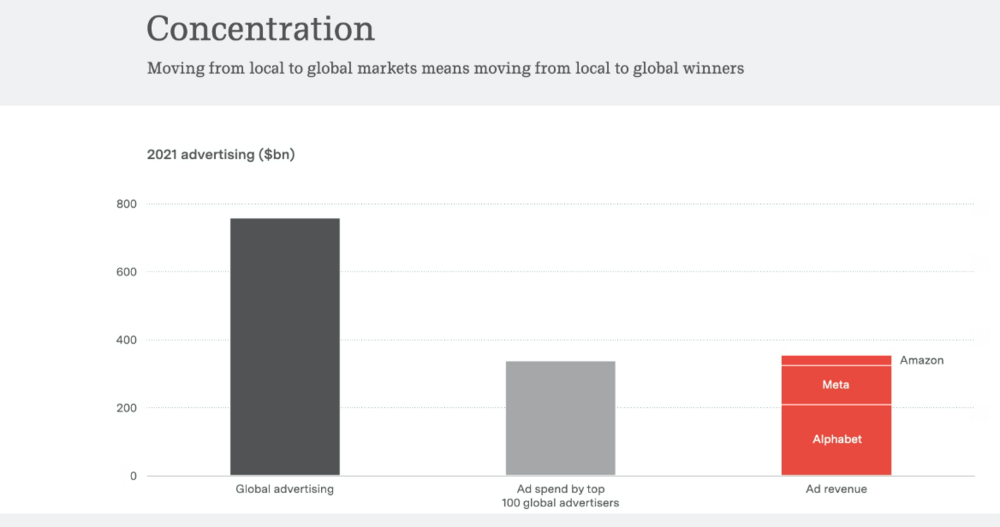
Task: Click the white "Alphabet" text in the red bar
Action: click(x=837, y=439)
